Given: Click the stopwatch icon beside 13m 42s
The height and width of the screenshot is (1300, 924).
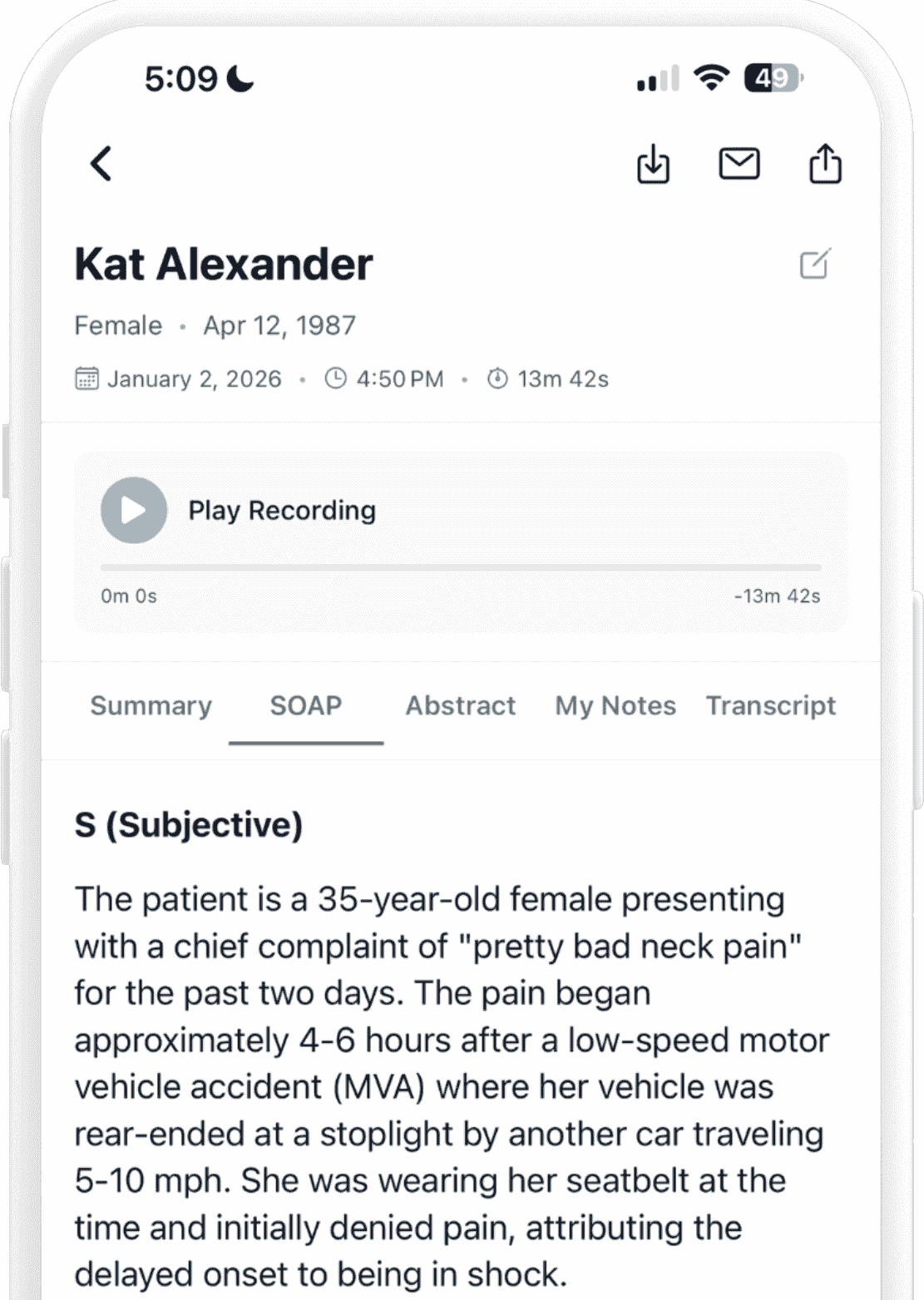Looking at the screenshot, I should (x=497, y=379).
